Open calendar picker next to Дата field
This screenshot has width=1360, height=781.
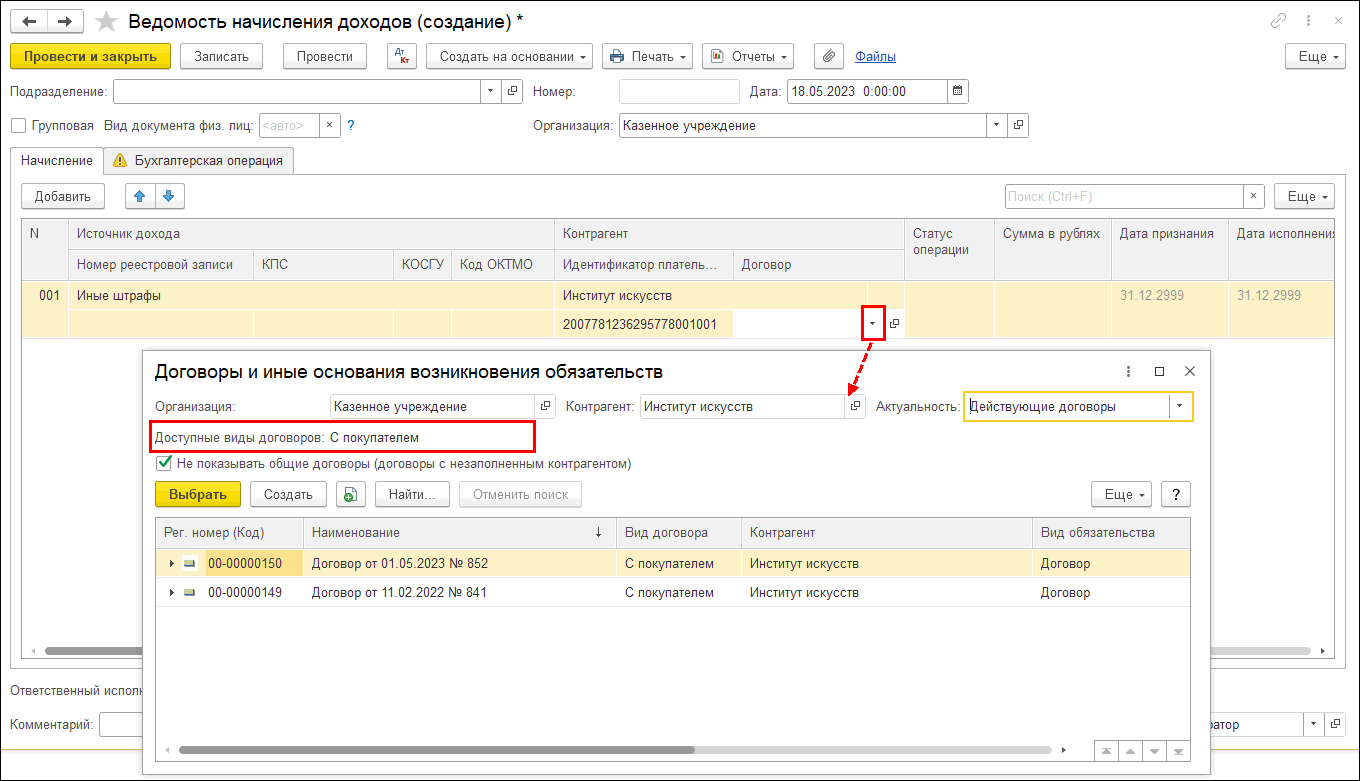[x=958, y=91]
